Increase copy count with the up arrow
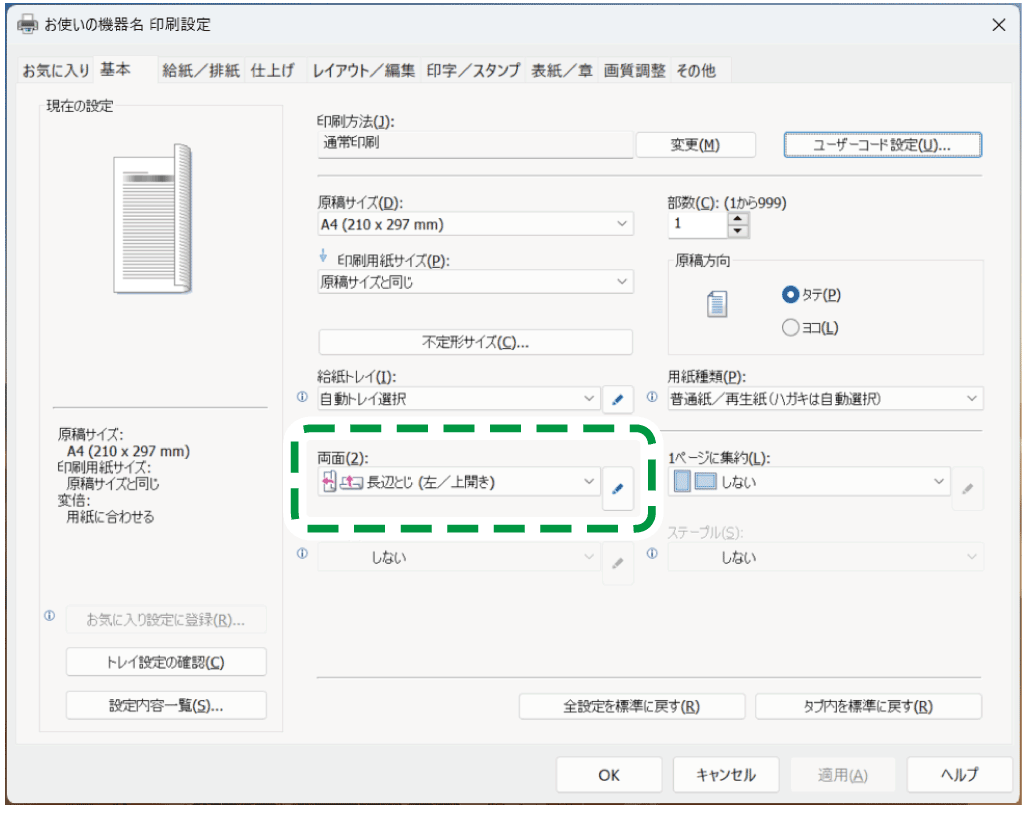 (x=738, y=218)
